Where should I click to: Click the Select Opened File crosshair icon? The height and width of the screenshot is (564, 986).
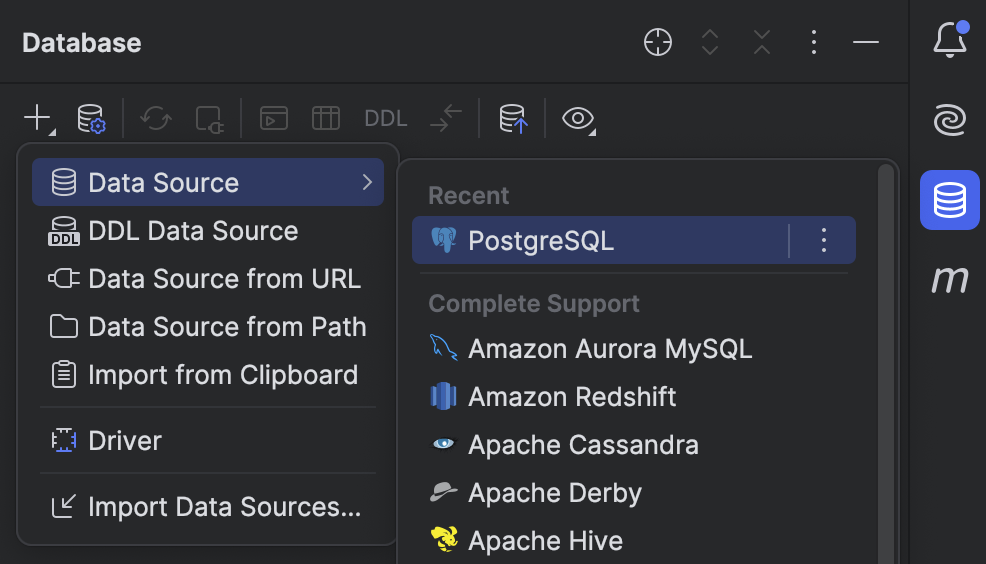click(658, 42)
